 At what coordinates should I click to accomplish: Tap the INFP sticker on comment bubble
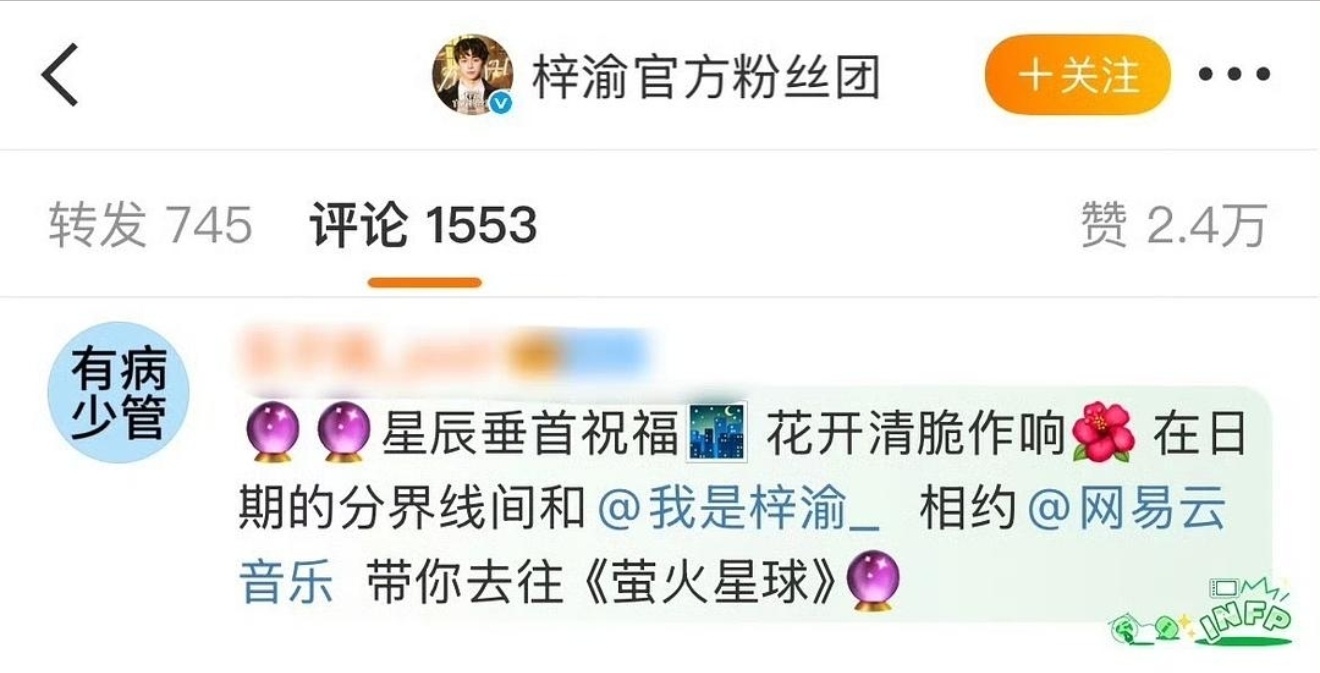1200,611
